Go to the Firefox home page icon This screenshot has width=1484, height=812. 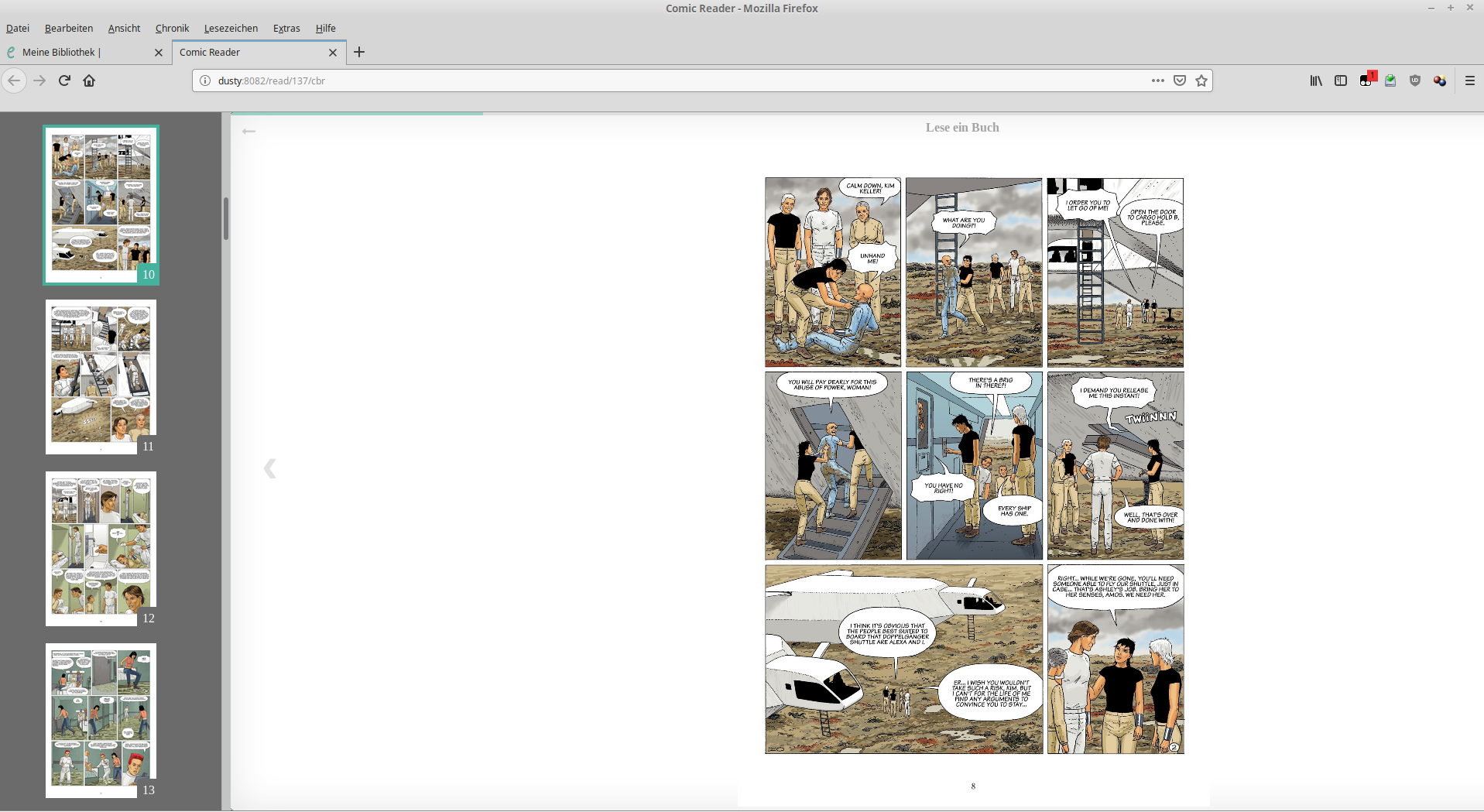click(x=89, y=81)
